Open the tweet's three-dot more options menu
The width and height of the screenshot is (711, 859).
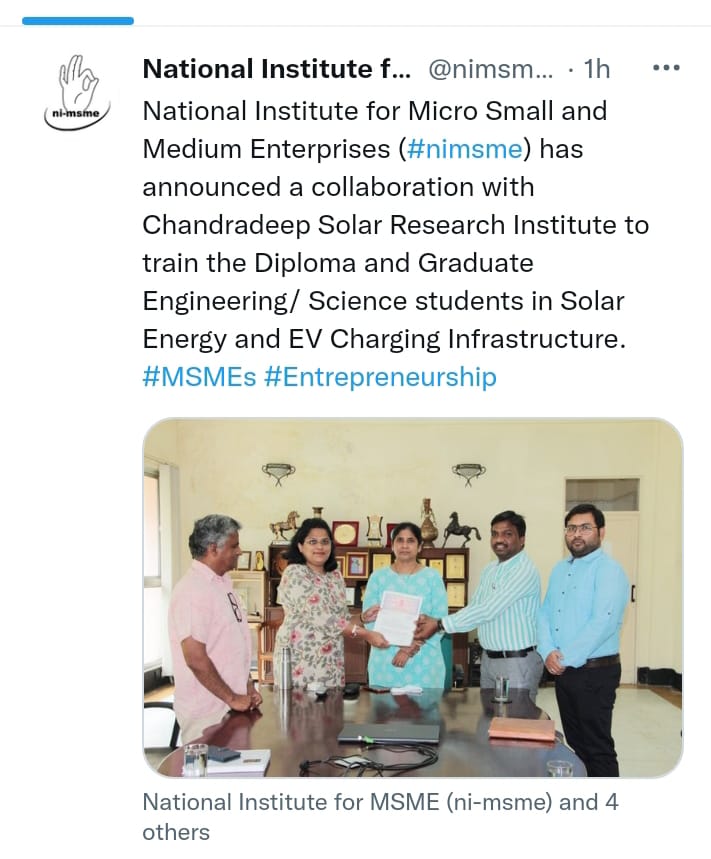coord(667,68)
